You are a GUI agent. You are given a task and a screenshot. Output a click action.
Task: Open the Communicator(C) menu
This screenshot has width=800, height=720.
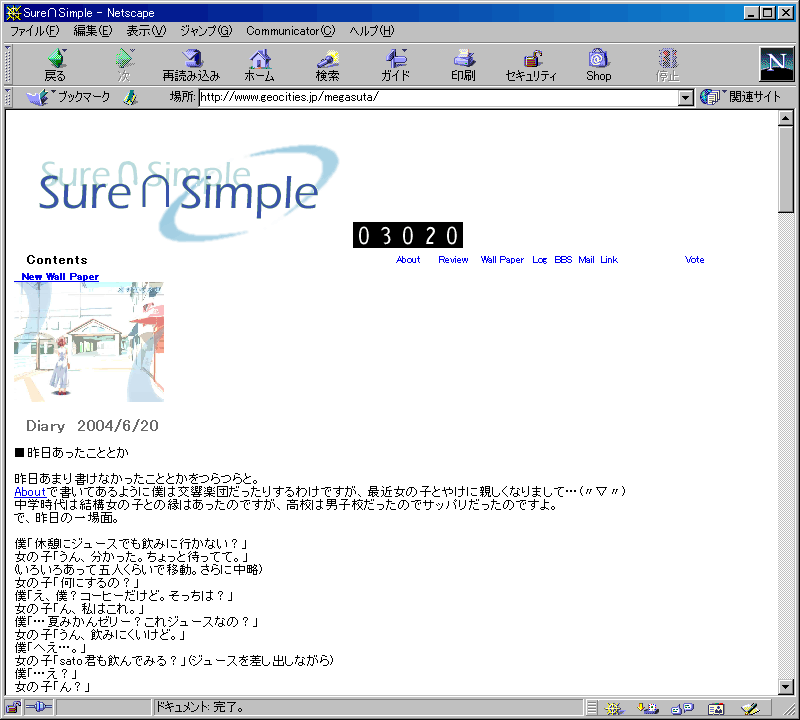click(x=291, y=31)
